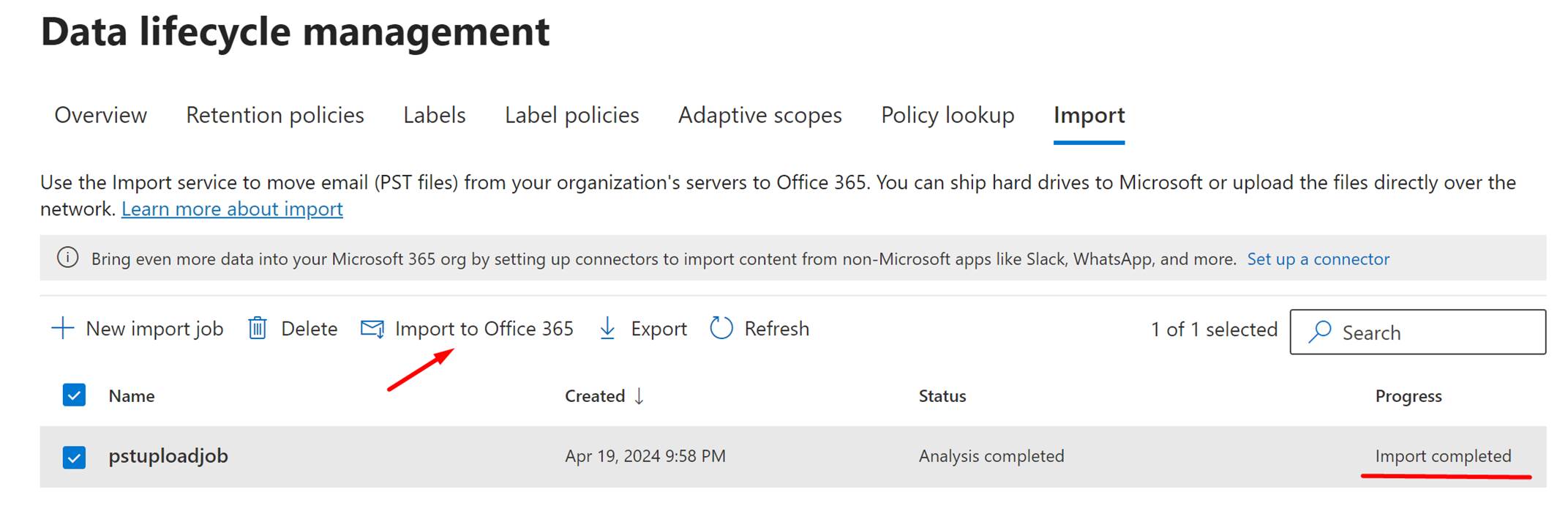Open the Policy lookup tab

pyautogui.click(x=947, y=115)
